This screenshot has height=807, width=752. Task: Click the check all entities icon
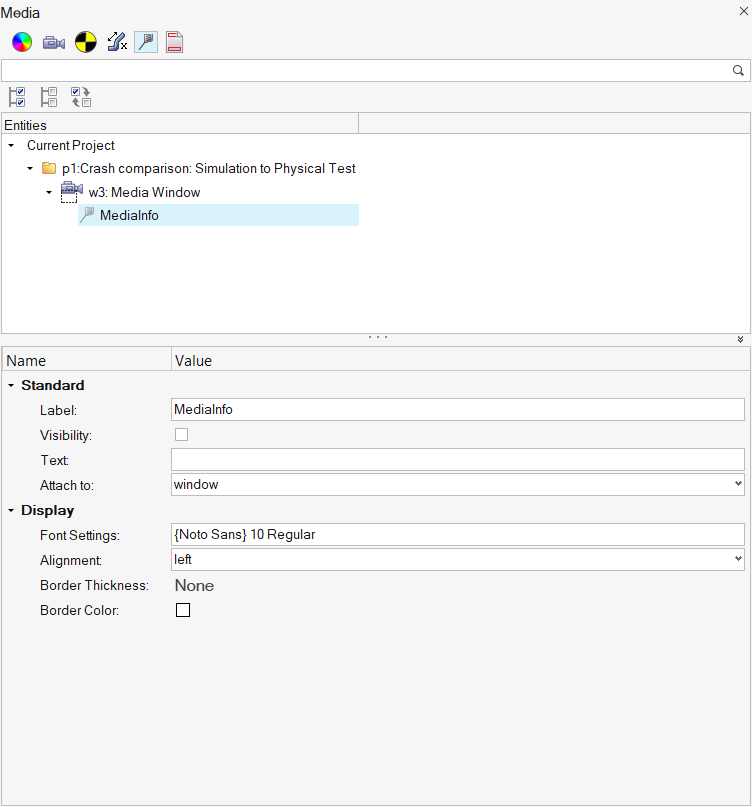[x=17, y=97]
